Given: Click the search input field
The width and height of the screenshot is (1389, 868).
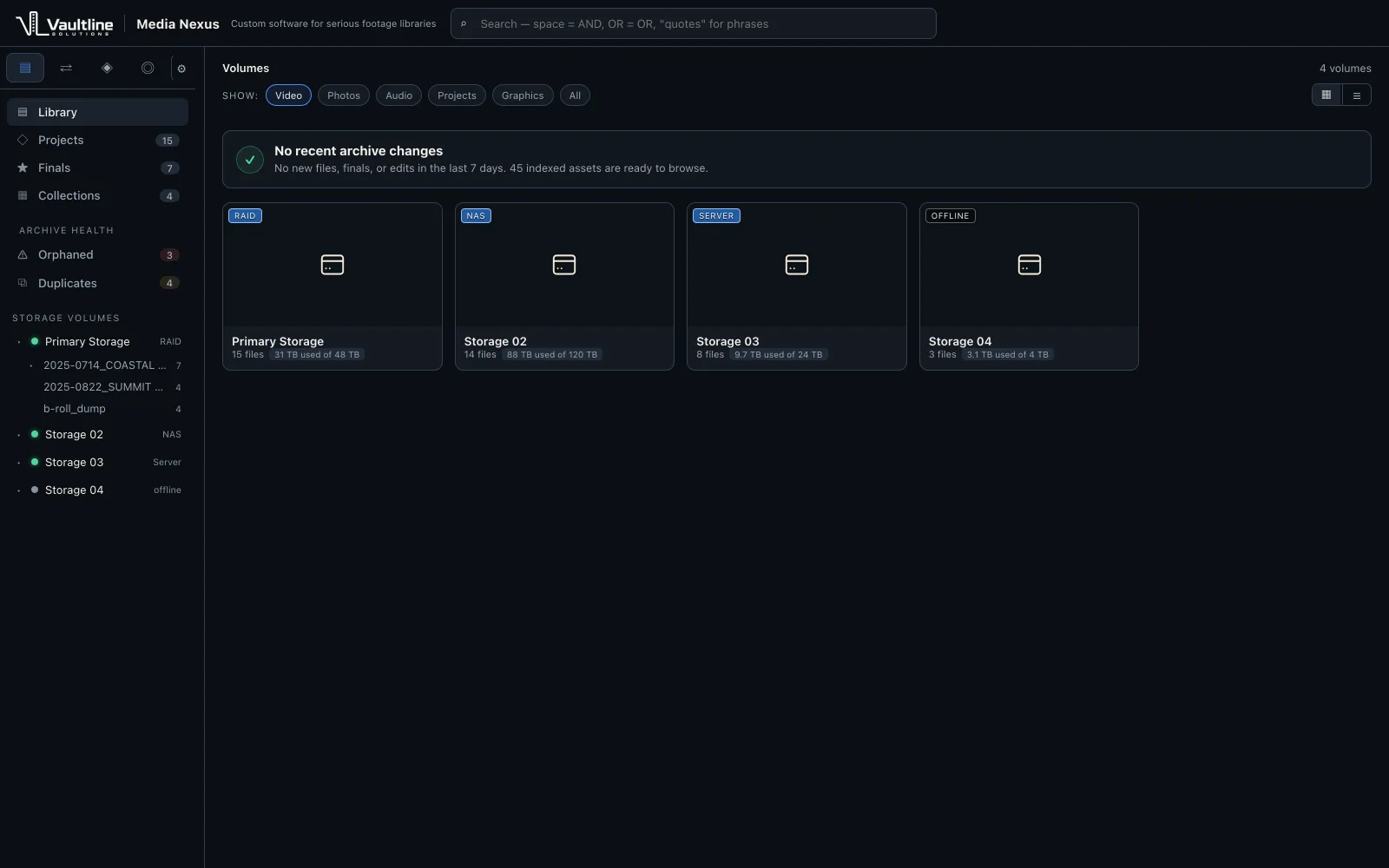Looking at the screenshot, I should point(694,23).
